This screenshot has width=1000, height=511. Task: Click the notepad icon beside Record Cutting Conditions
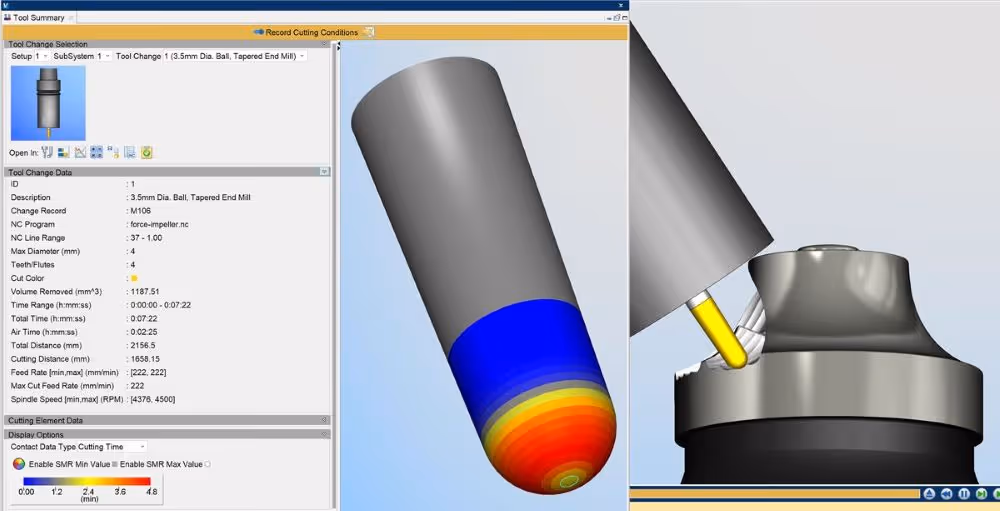pyautogui.click(x=369, y=32)
